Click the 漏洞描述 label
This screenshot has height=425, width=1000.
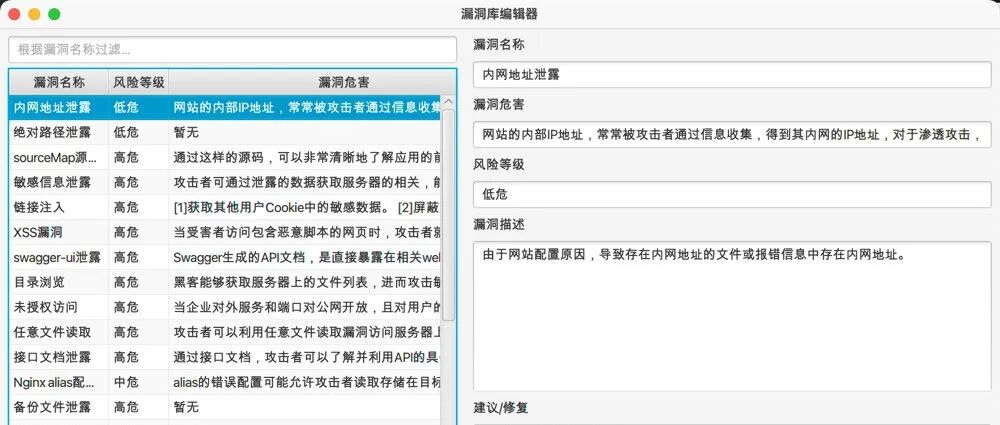click(x=499, y=225)
